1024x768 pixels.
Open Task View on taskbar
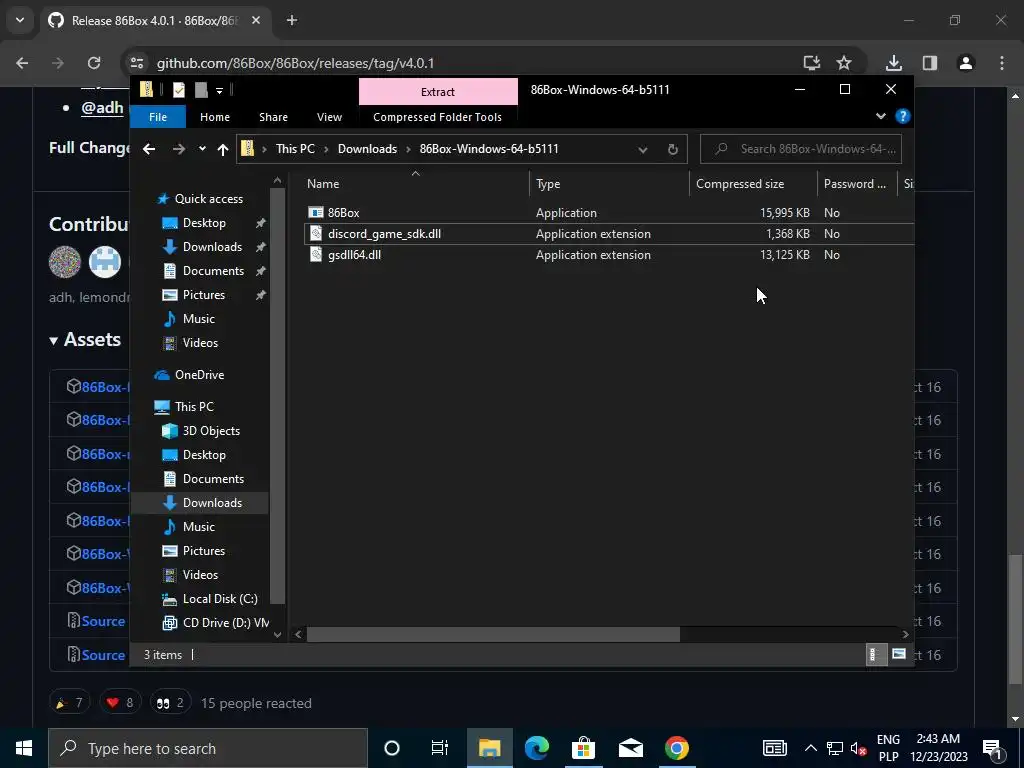click(440, 748)
